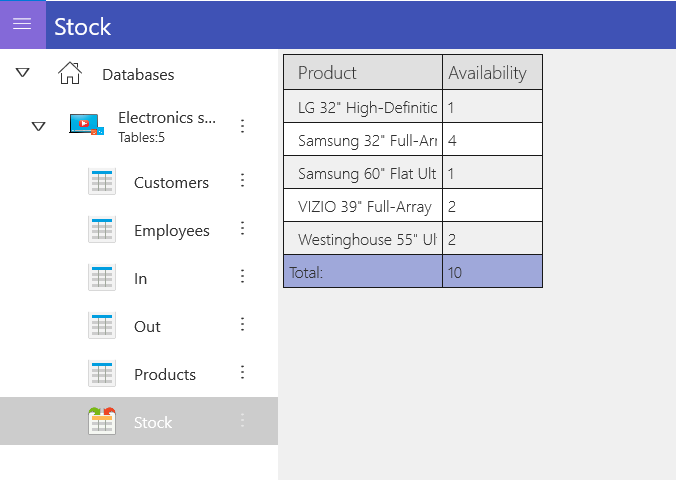
Task: Open the Electronics store options menu
Action: [243, 126]
